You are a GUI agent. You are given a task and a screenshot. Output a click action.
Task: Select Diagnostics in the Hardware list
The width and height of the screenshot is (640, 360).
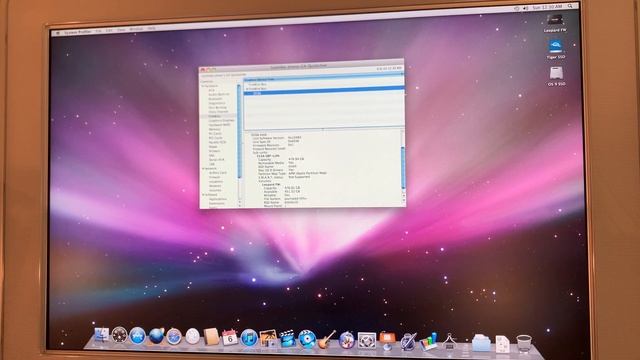(217, 103)
